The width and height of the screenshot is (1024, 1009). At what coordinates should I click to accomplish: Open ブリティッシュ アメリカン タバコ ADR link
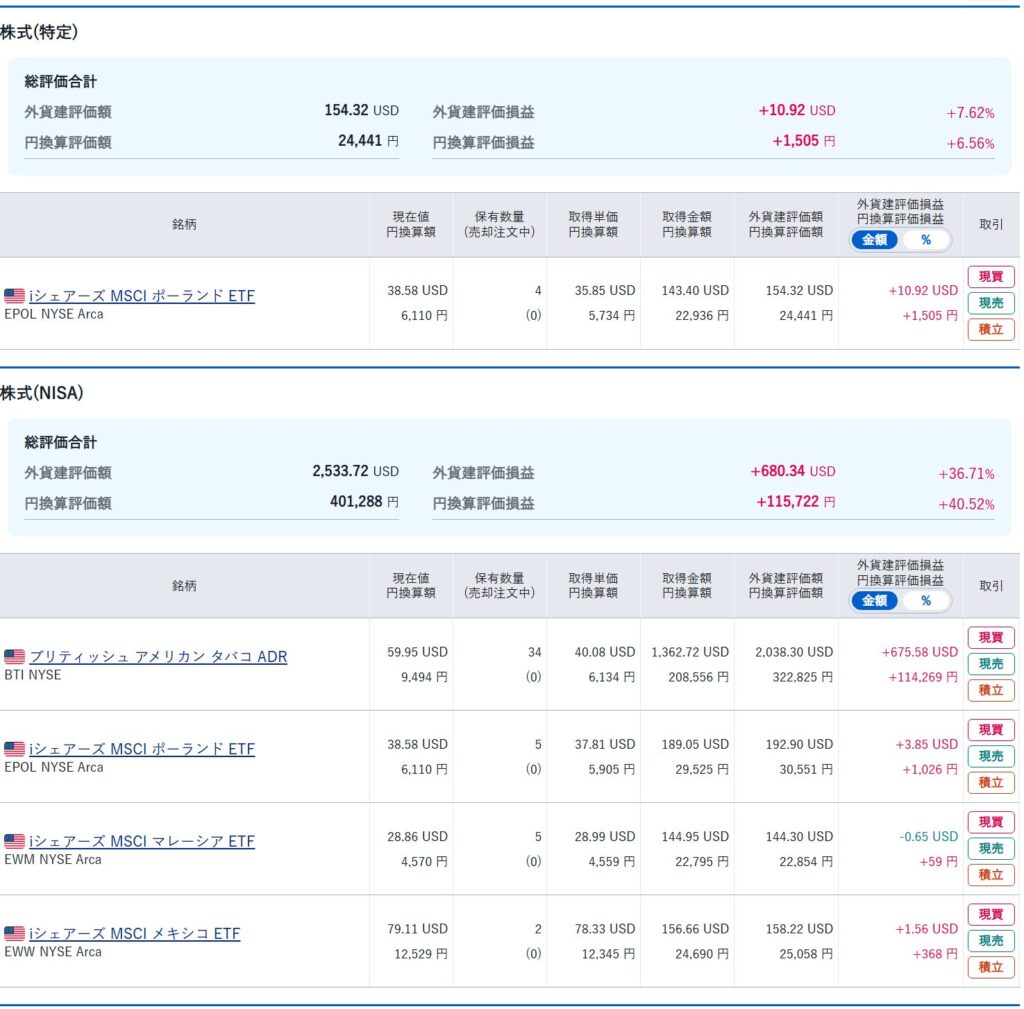pos(158,657)
